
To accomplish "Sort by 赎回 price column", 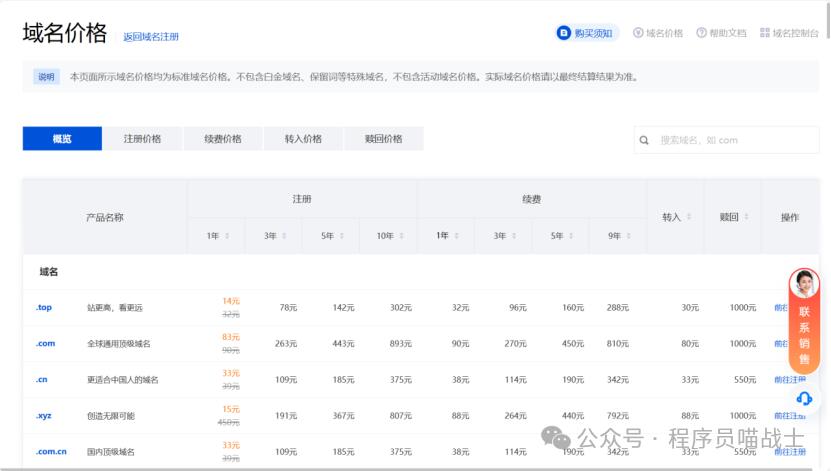I will pyautogui.click(x=745, y=217).
